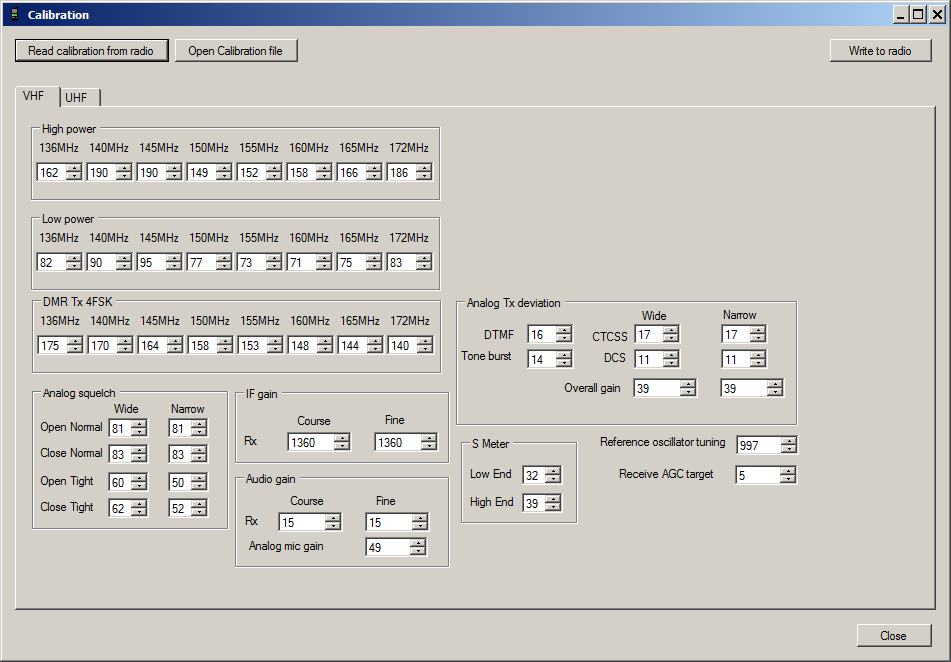This screenshot has height=662, width=951.
Task: Click Read calibration from radio button
Action: [x=91, y=51]
